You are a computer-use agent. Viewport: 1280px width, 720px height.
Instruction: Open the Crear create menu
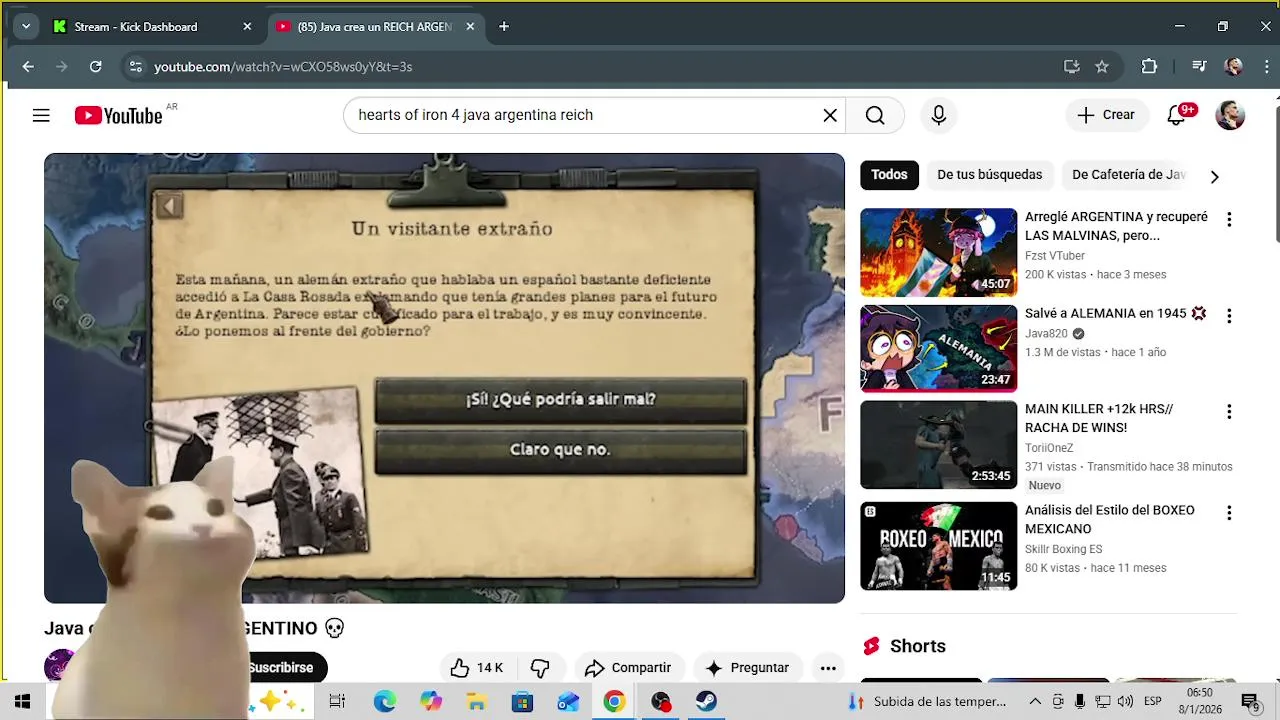pos(1106,115)
